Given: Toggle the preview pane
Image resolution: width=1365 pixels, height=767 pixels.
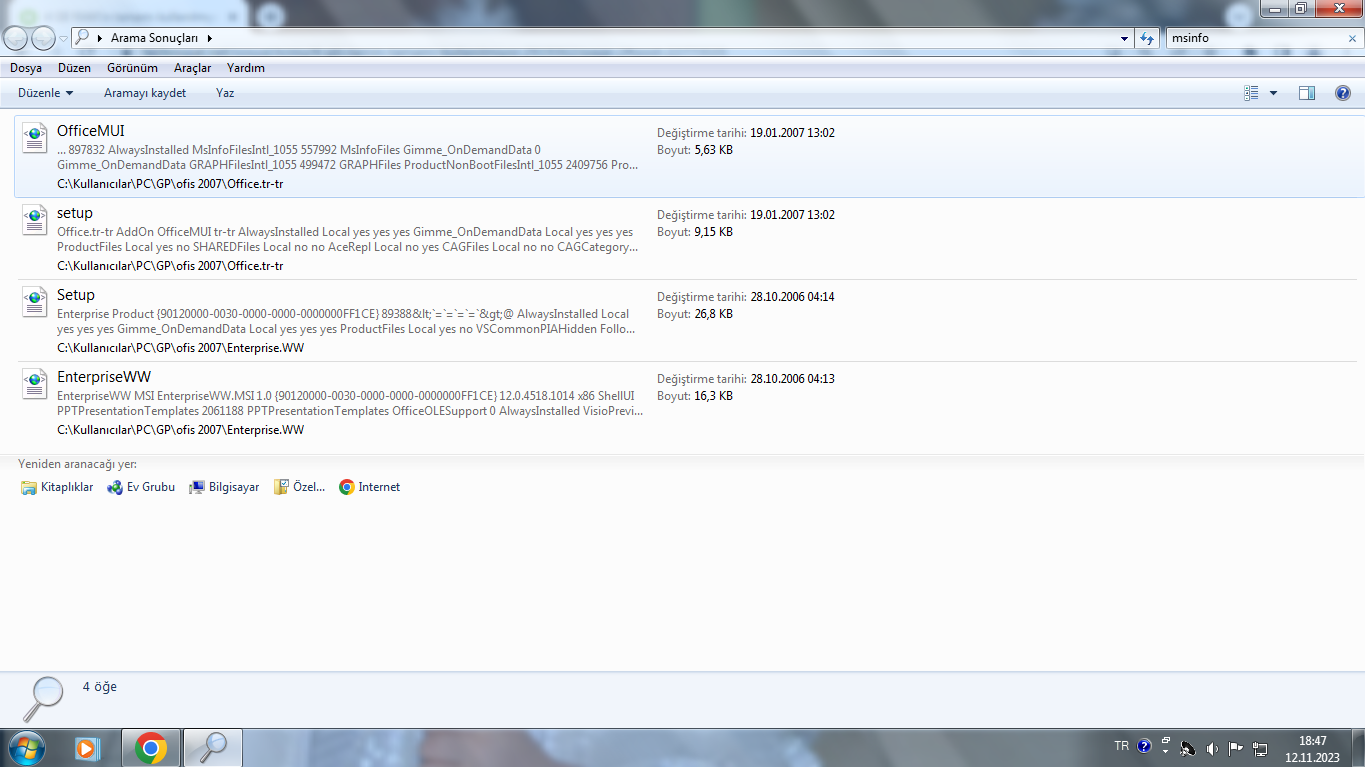Looking at the screenshot, I should click(1307, 93).
